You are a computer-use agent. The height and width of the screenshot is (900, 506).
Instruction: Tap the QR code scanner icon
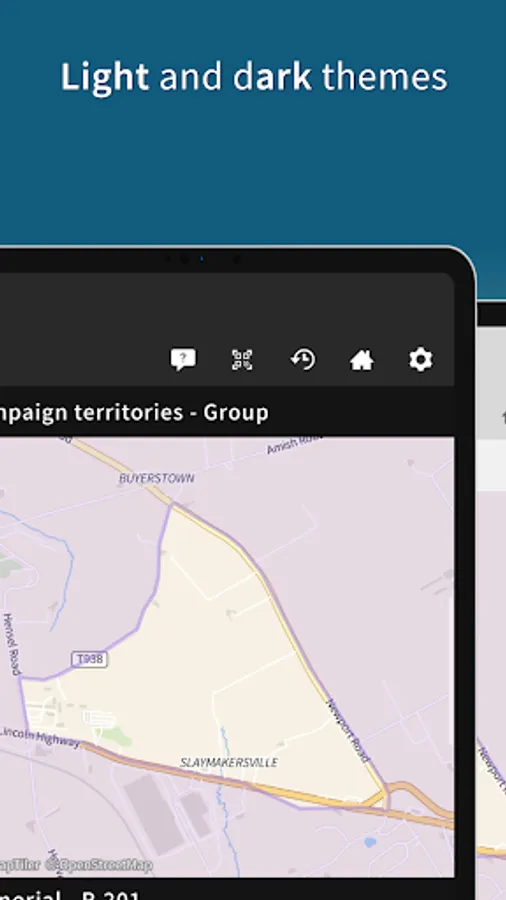tap(242, 360)
